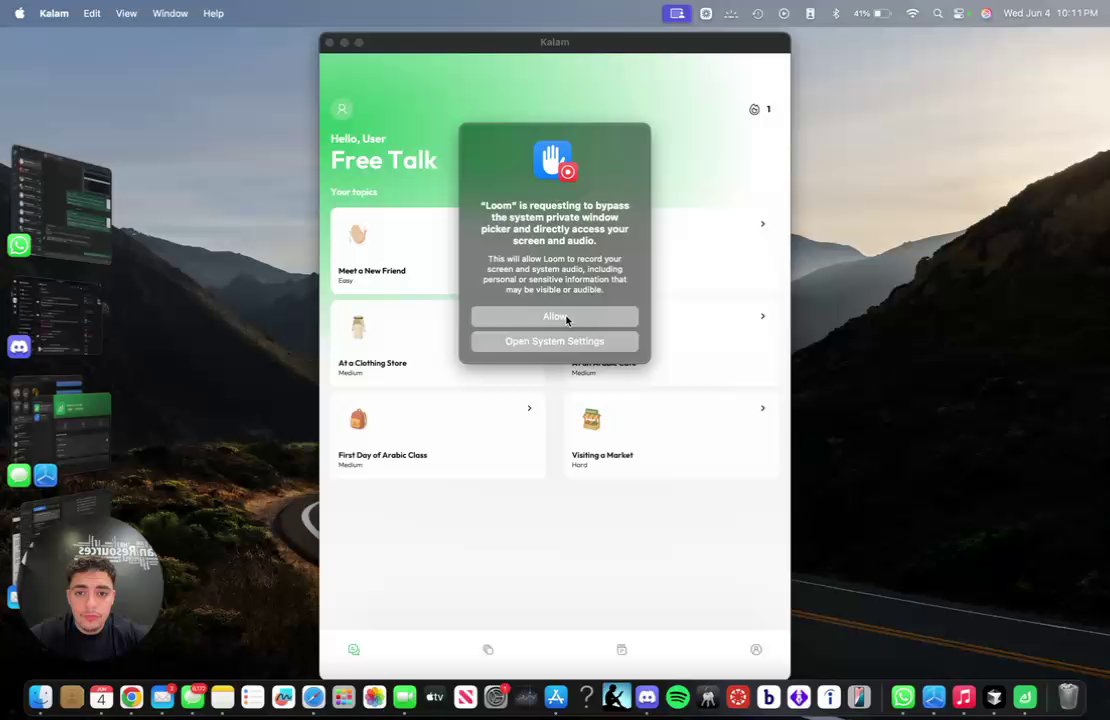The width and height of the screenshot is (1110, 720).
Task: Open the Trash in the dock
Action: 1068,697
